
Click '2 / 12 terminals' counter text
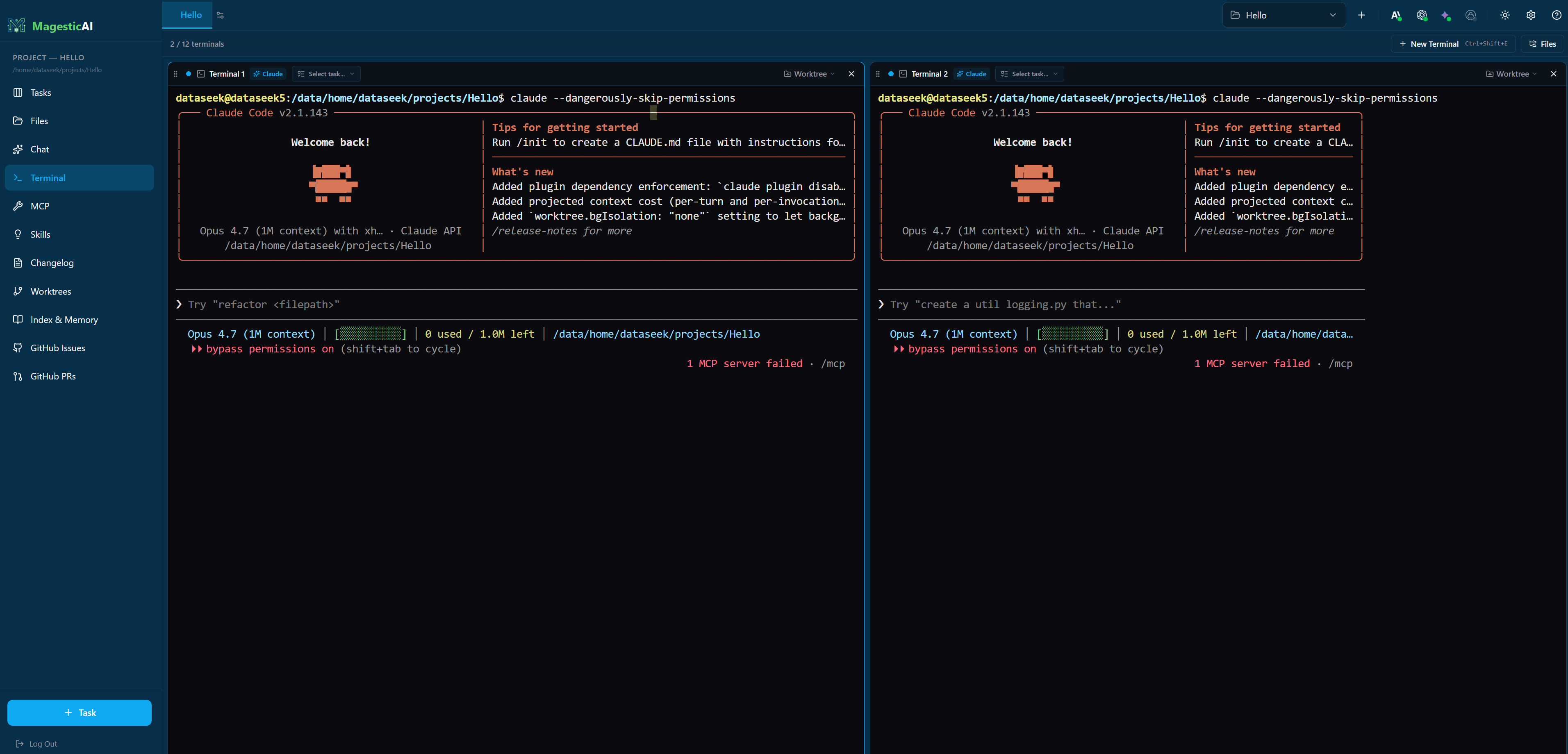coord(197,44)
